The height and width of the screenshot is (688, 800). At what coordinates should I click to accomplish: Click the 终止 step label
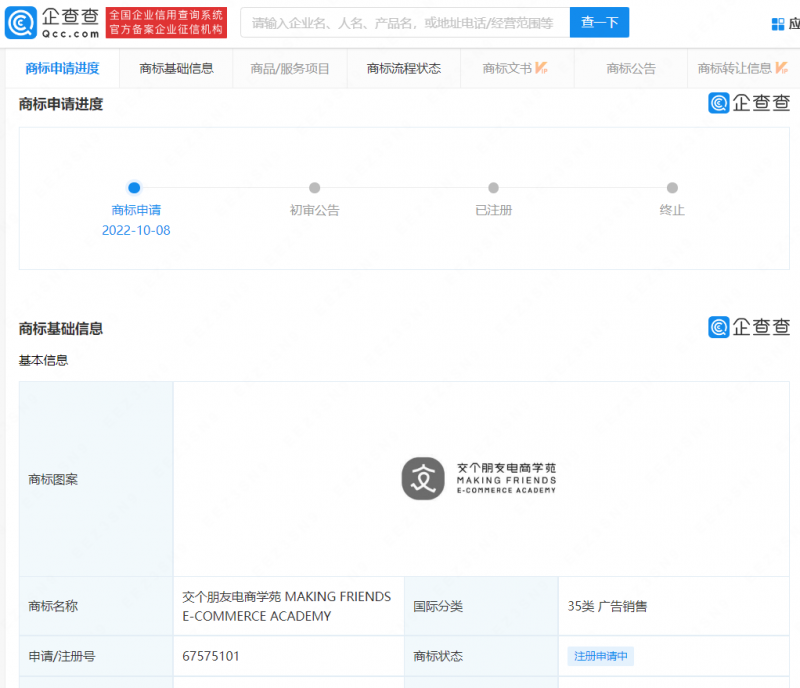[672, 210]
